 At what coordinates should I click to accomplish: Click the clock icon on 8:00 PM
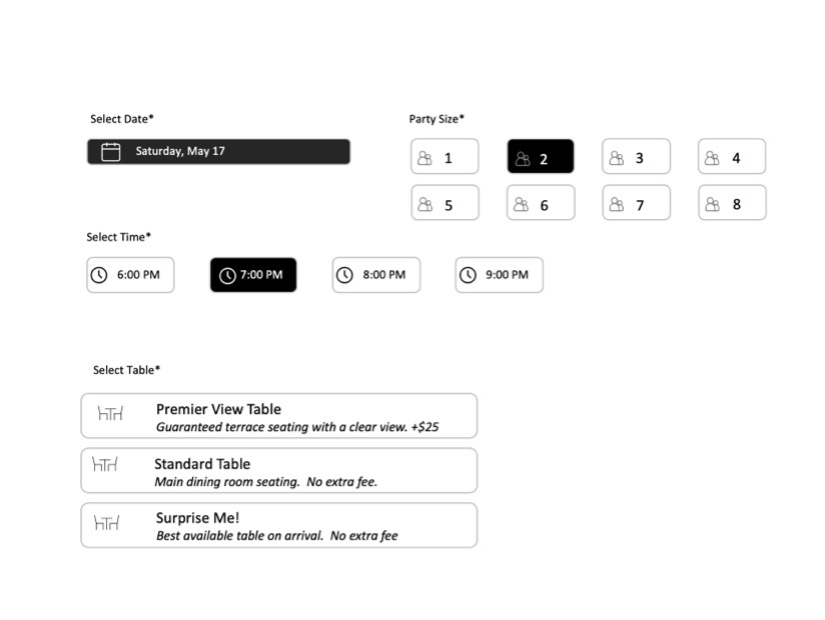pos(345,275)
